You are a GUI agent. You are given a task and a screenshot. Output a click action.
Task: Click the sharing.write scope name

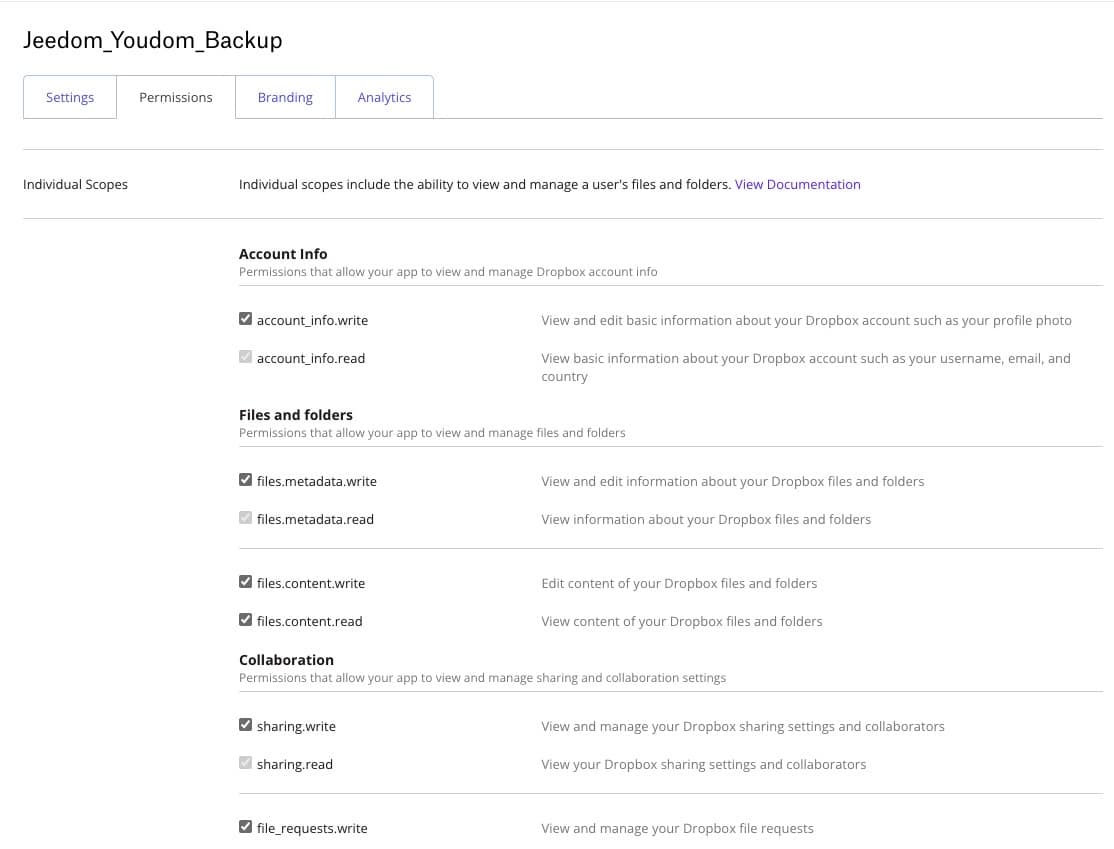pyautogui.click(x=296, y=727)
